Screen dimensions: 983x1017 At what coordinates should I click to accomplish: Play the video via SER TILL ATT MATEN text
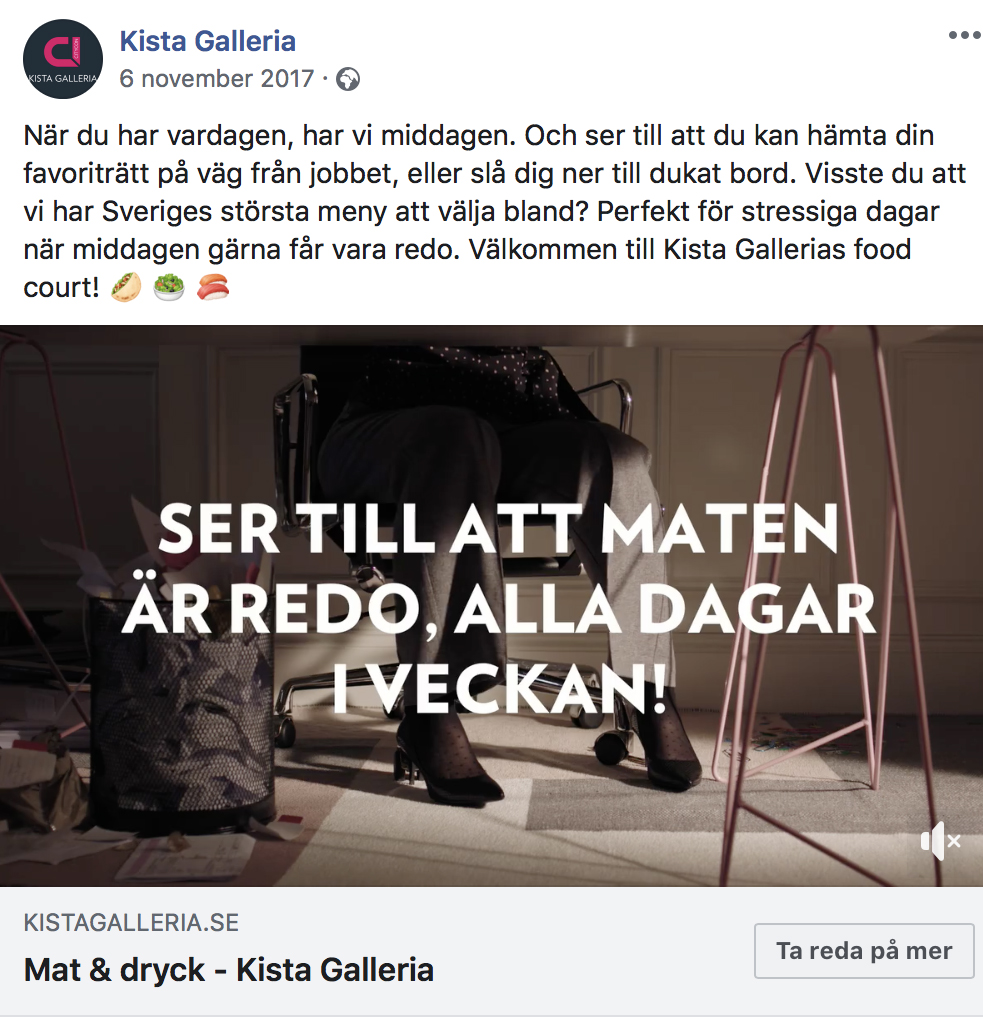click(x=498, y=529)
